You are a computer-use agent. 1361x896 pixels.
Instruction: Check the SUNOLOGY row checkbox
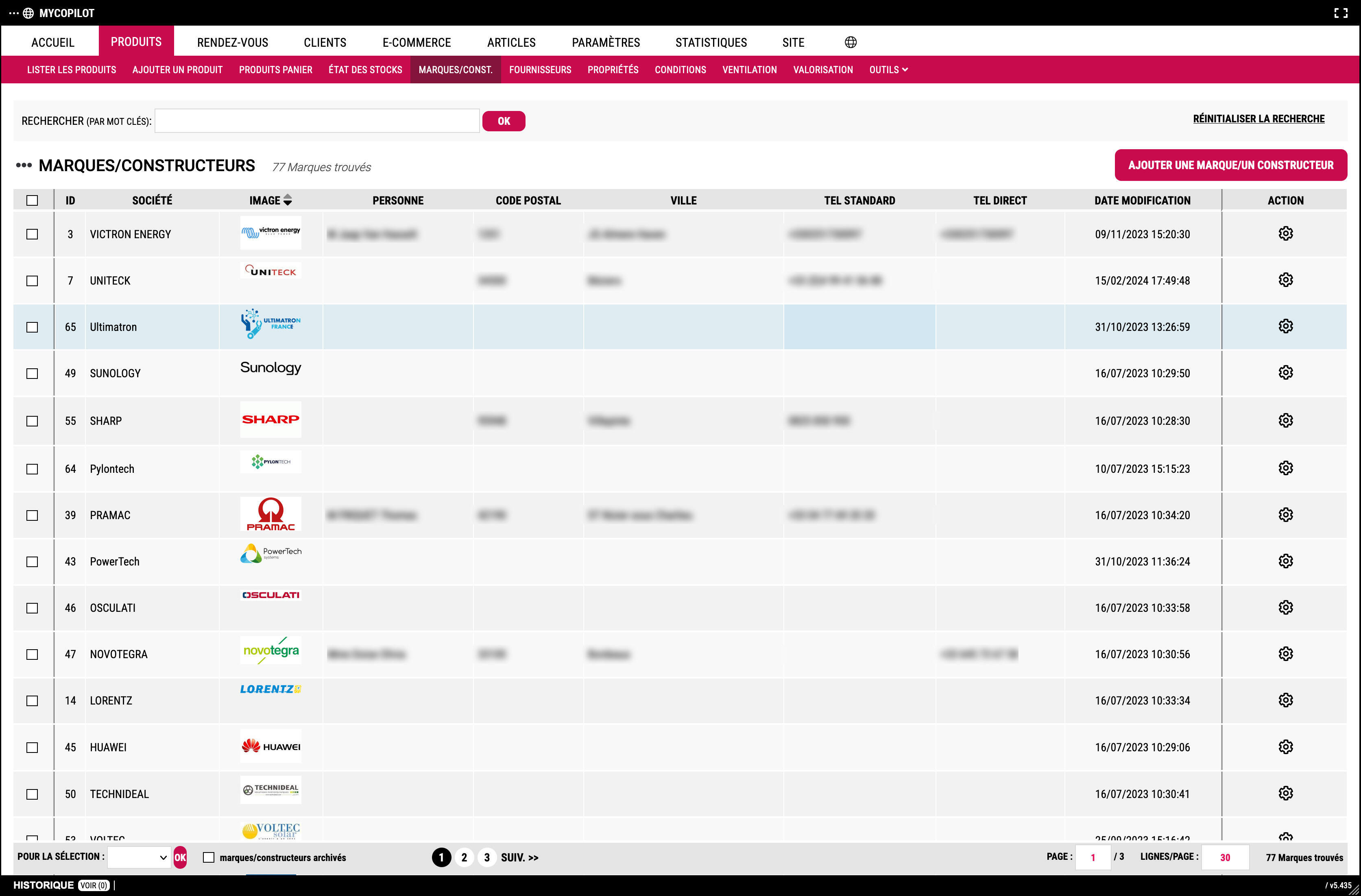32,373
